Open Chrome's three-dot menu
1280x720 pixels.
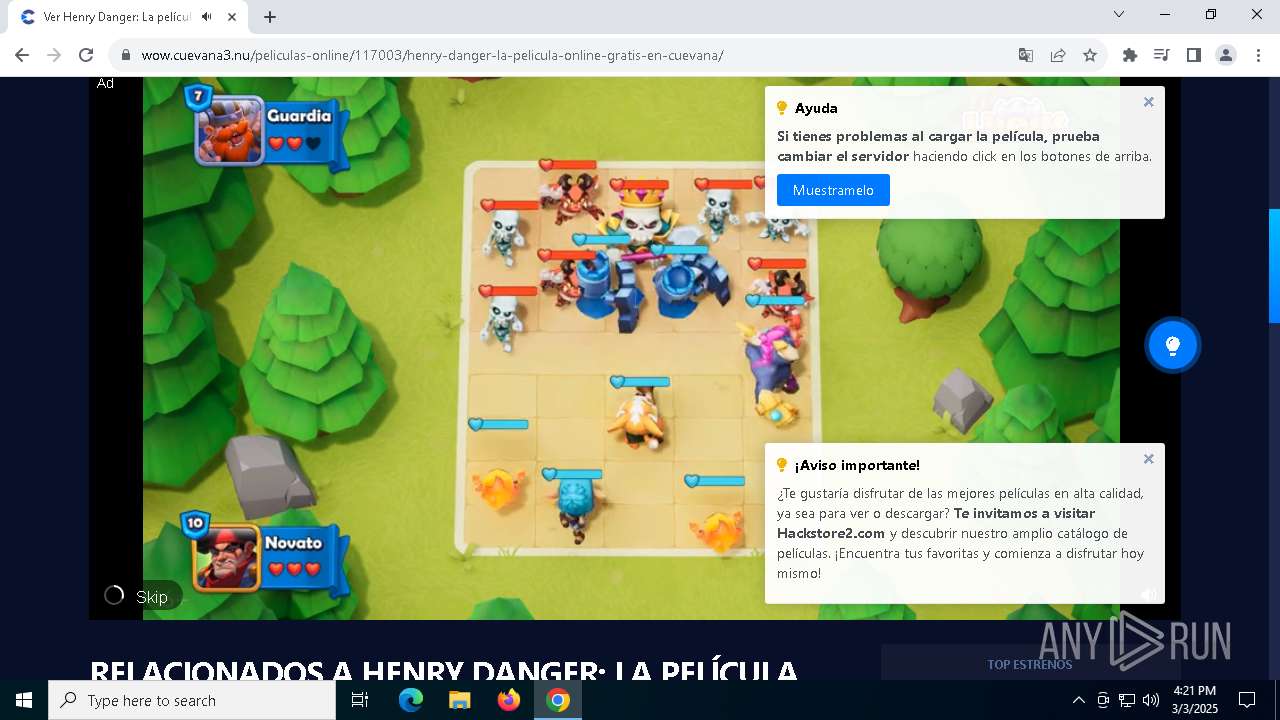1258,55
